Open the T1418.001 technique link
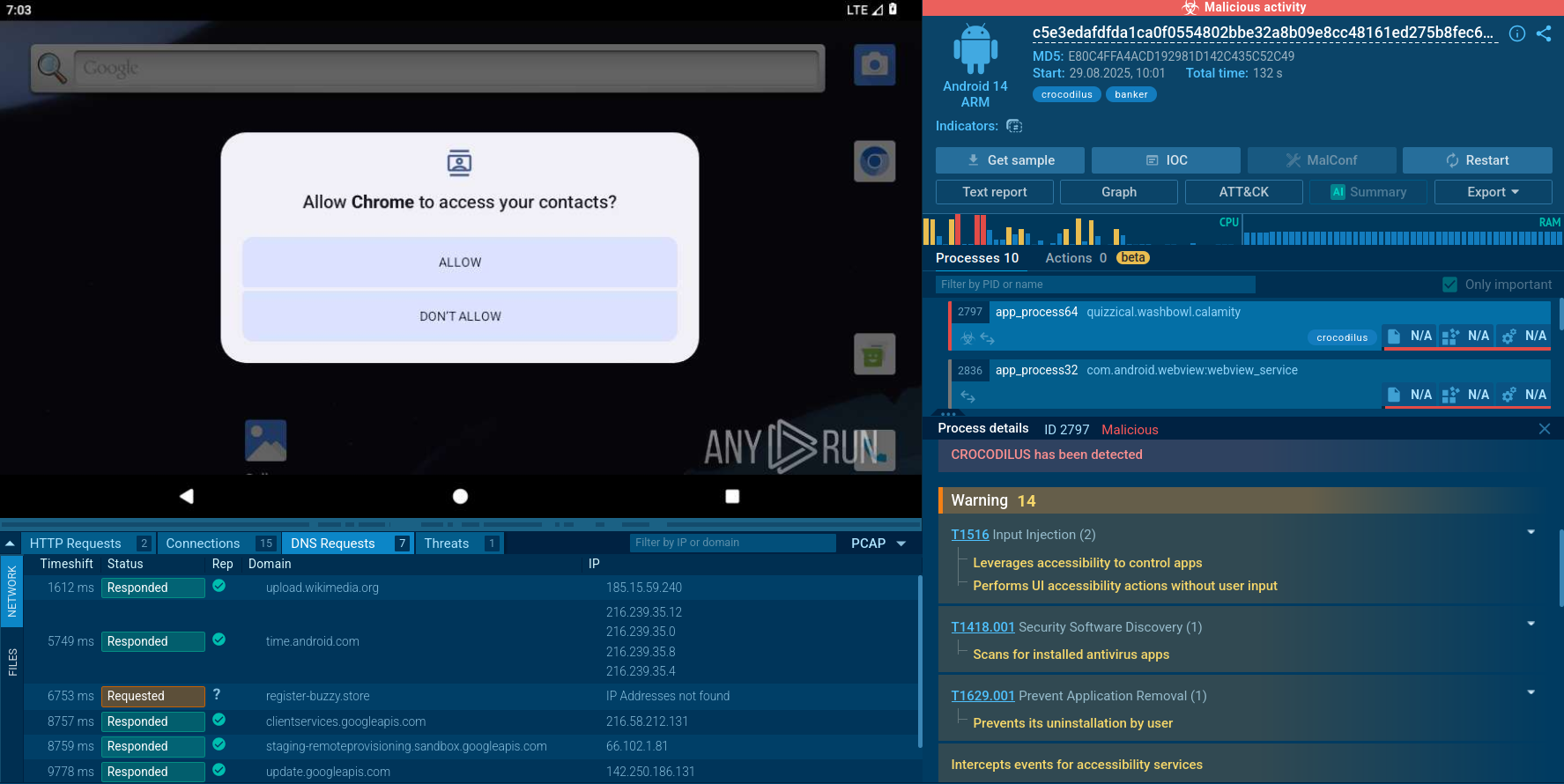This screenshot has height=784, width=1564. tap(982, 627)
